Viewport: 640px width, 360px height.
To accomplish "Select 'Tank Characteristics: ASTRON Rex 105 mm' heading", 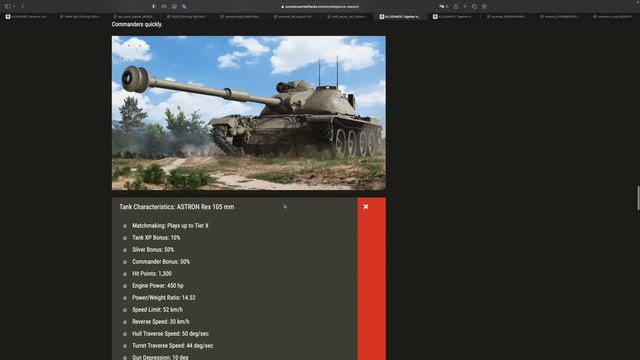I will [x=177, y=207].
